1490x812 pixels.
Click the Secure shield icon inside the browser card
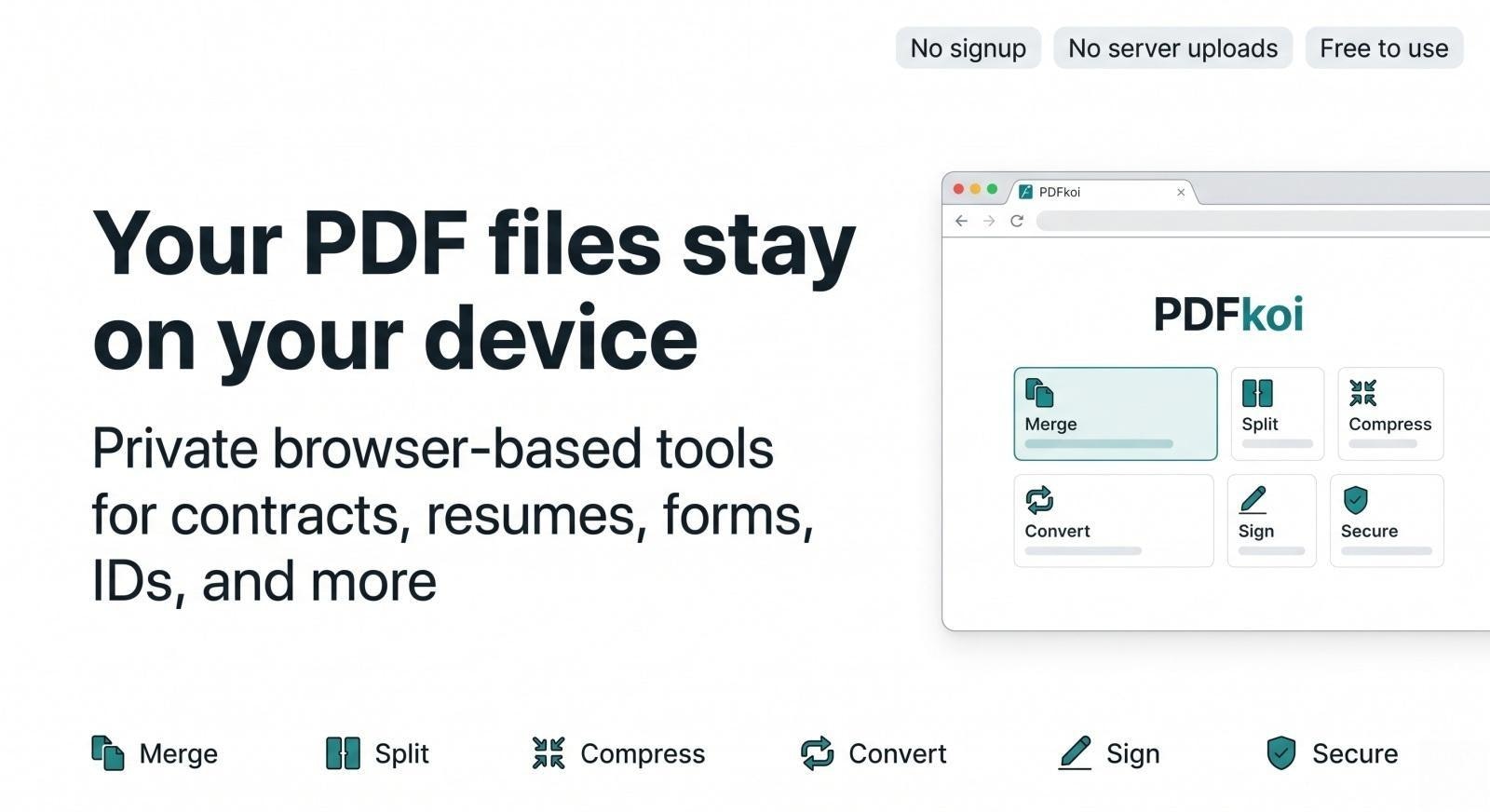[x=1356, y=500]
